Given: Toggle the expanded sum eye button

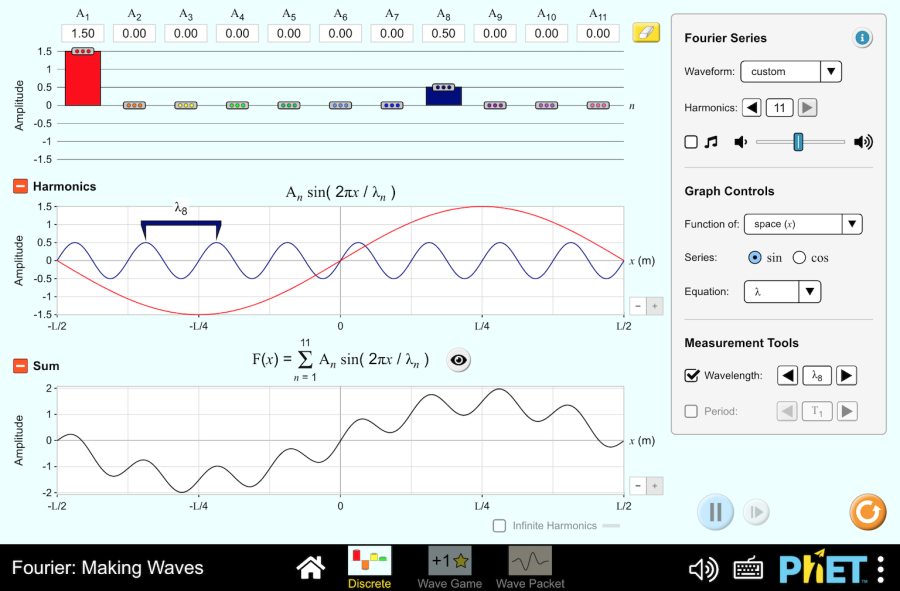Looking at the screenshot, I should pyautogui.click(x=458, y=361).
